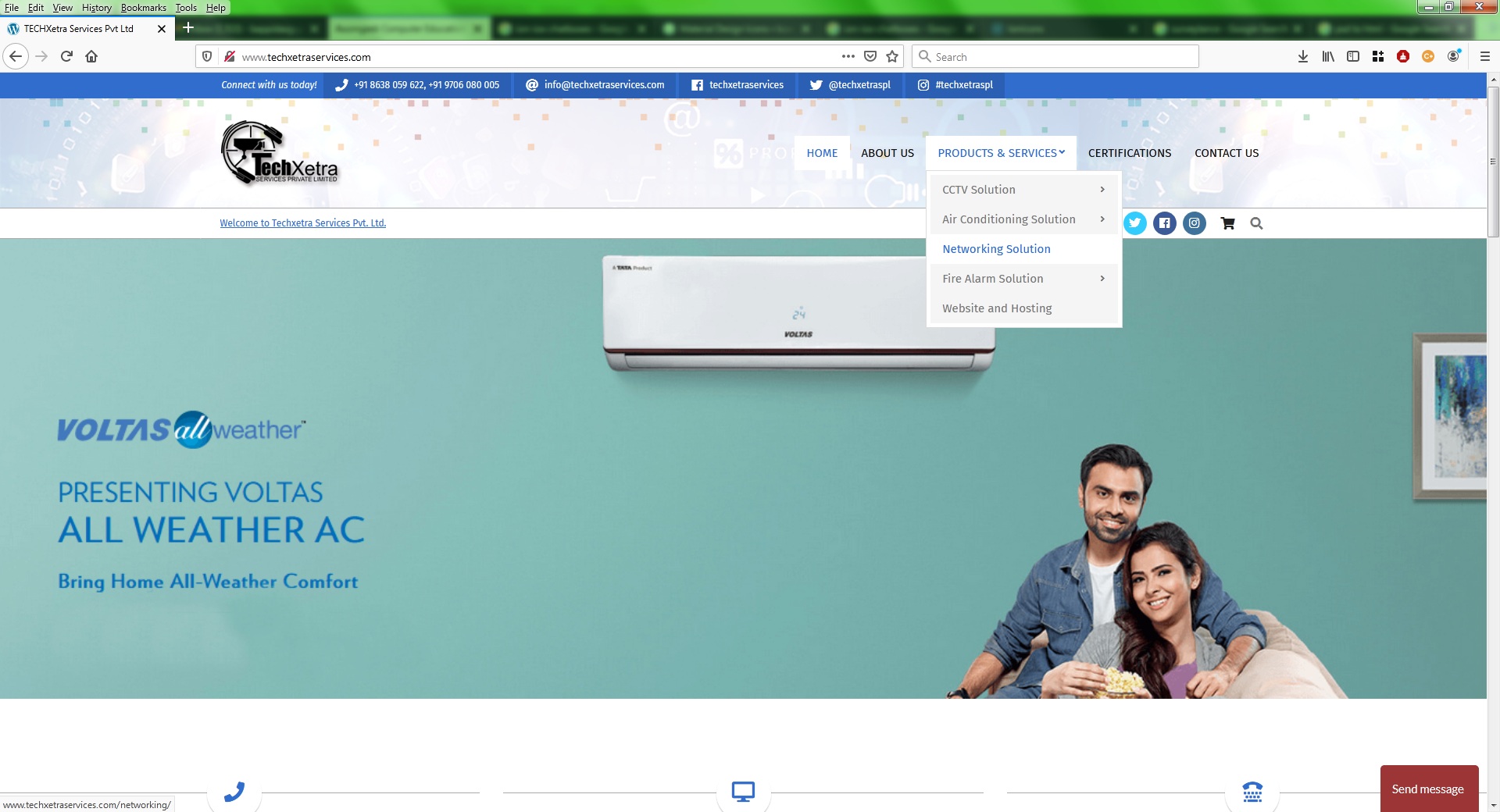Click the orange extension icon in toolbar
The width and height of the screenshot is (1500, 812).
tap(1428, 56)
